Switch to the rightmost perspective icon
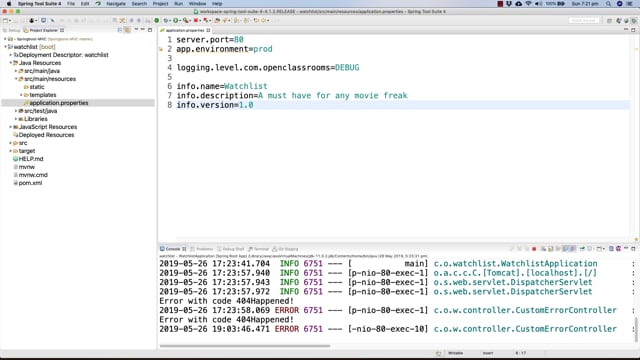The width and height of the screenshot is (640, 360). 634,20
